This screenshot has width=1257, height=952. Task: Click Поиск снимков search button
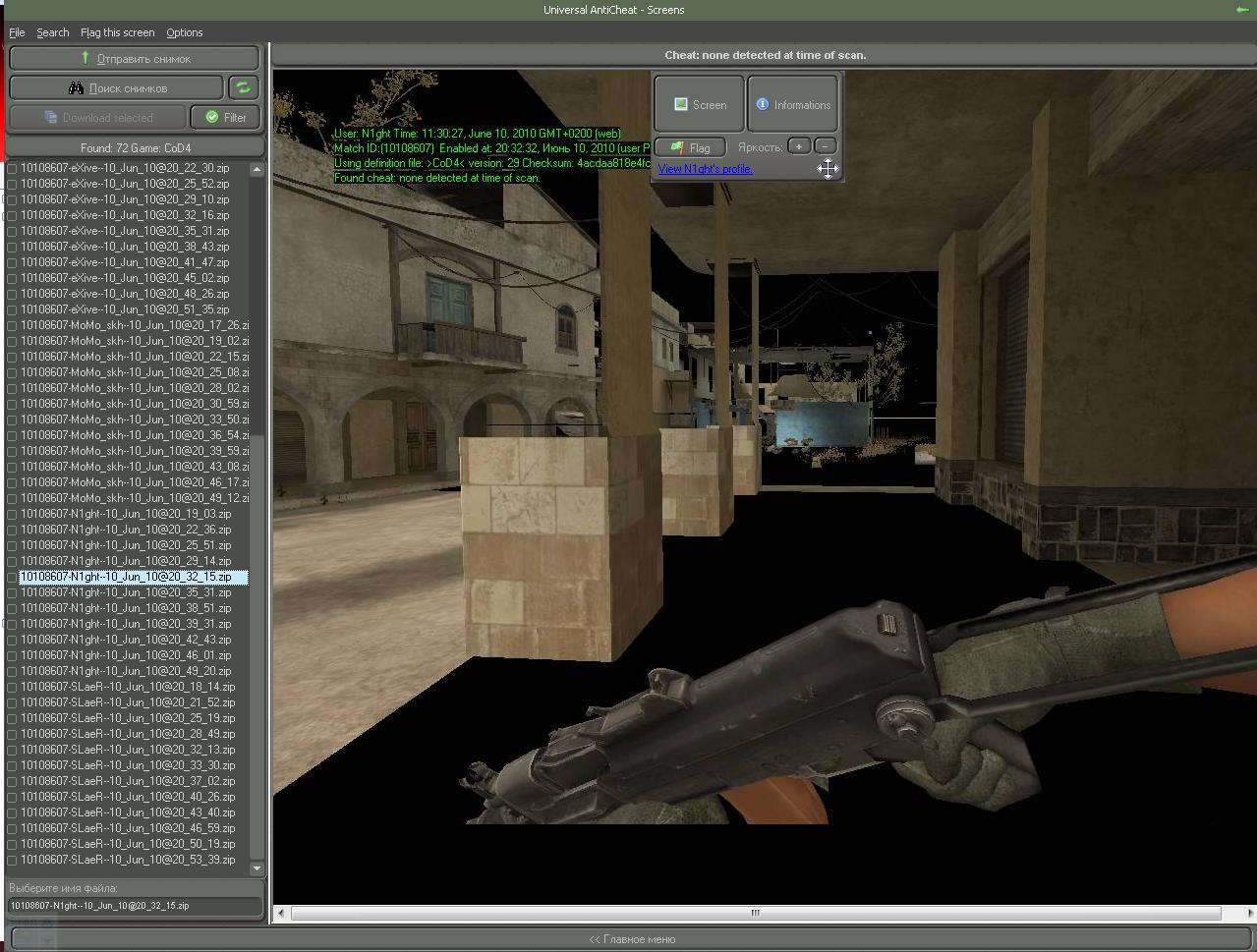(117, 87)
